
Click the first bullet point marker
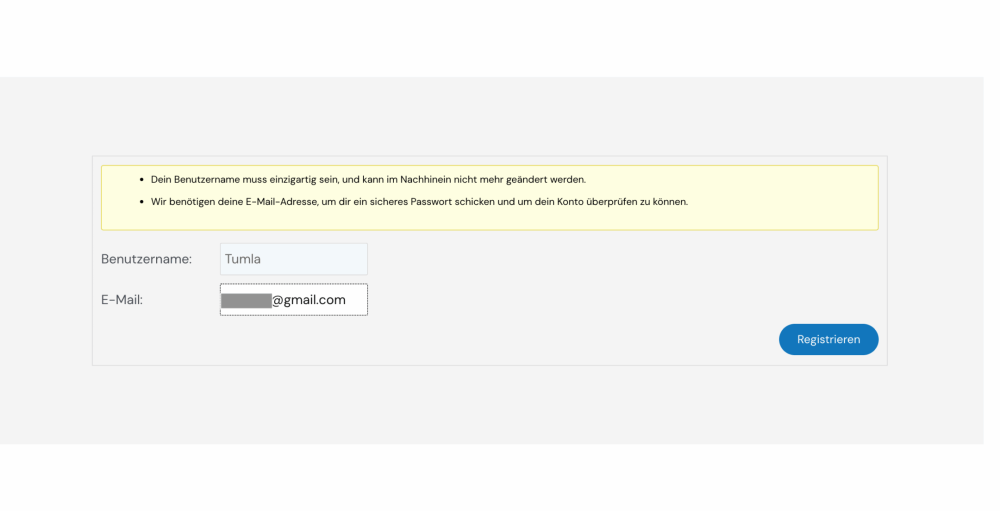pyautogui.click(x=142, y=180)
